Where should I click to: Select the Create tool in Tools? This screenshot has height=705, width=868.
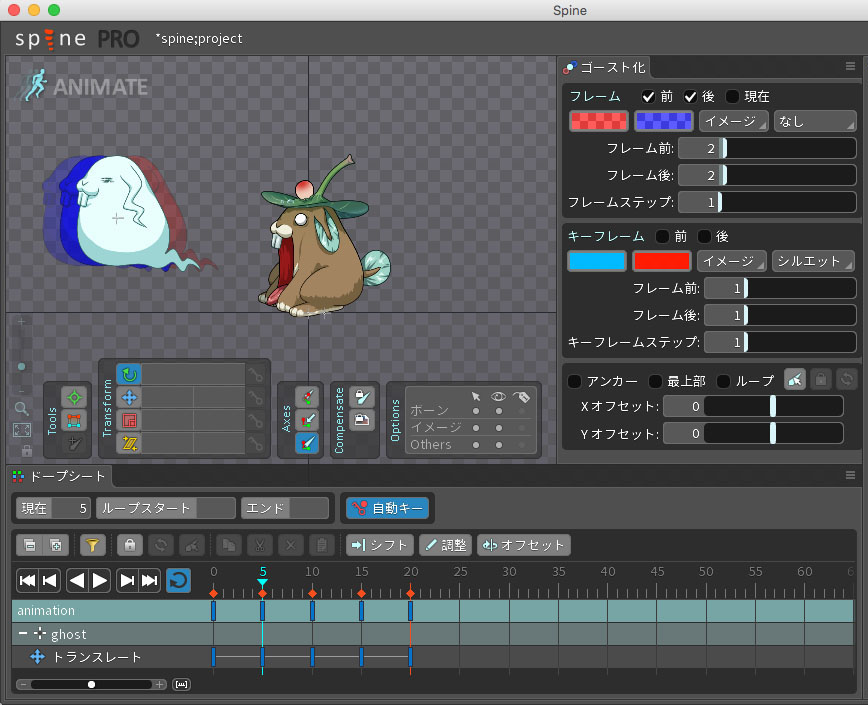(74, 443)
